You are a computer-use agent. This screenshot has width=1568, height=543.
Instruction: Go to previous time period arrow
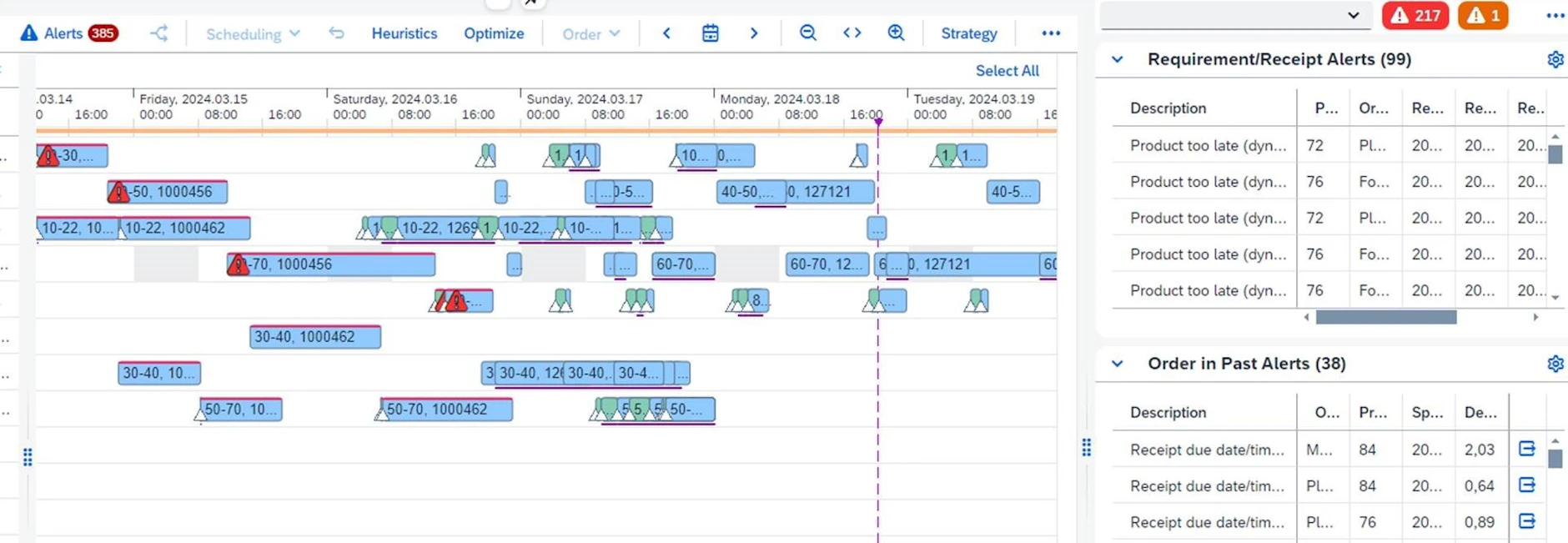[666, 33]
